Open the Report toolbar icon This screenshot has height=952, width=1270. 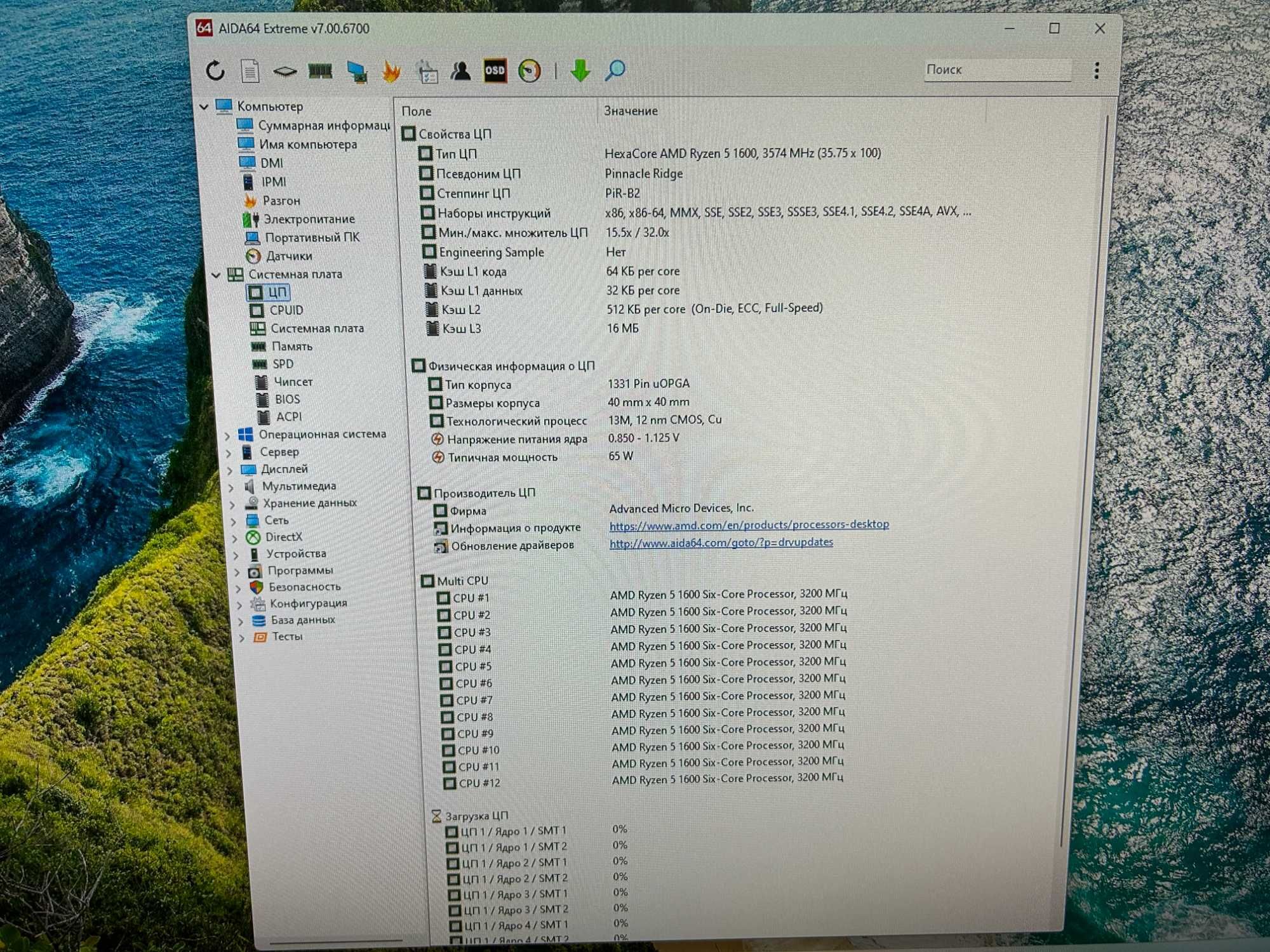(250, 70)
